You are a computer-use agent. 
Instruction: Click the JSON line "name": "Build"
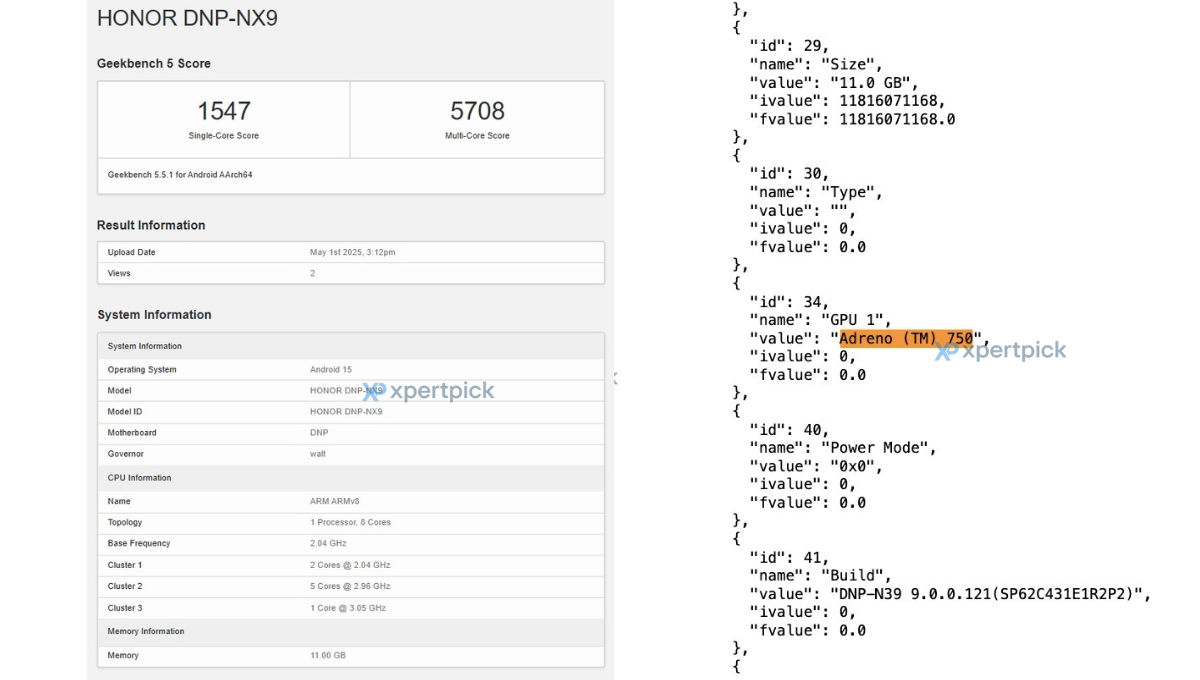[x=820, y=575]
